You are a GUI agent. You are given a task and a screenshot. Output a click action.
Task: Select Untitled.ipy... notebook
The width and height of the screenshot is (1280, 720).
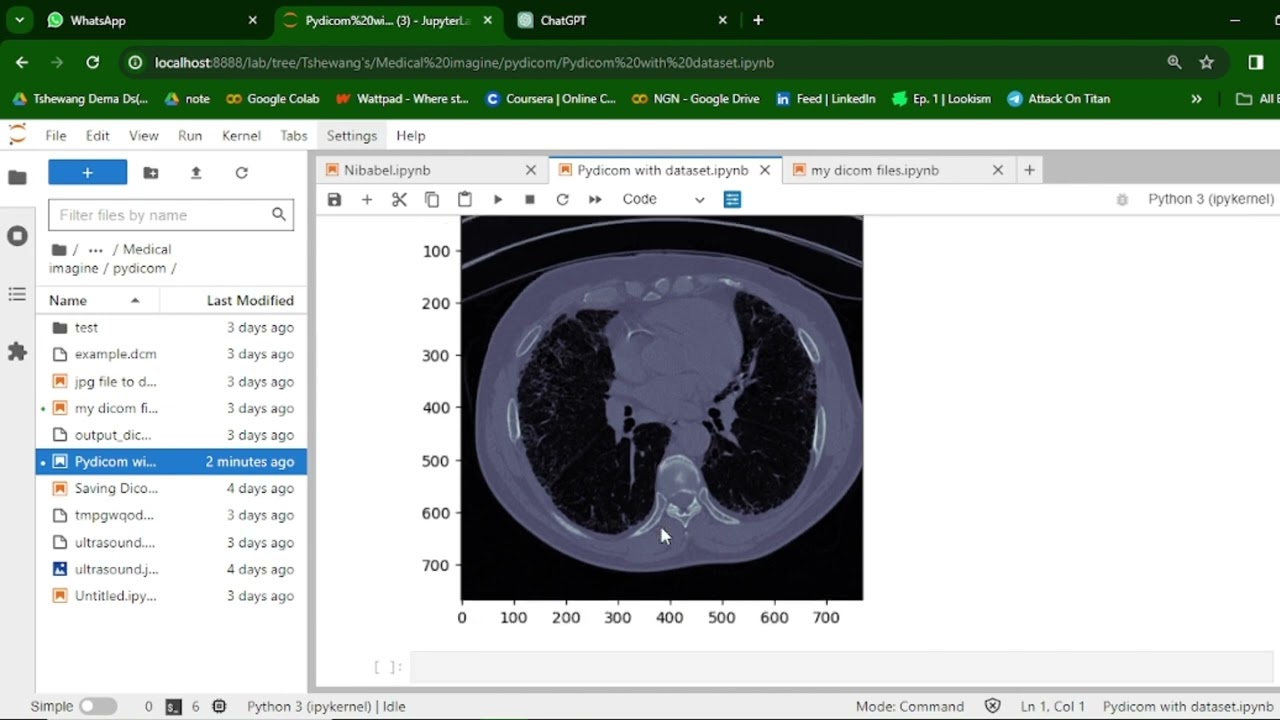pyautogui.click(x=171, y=596)
